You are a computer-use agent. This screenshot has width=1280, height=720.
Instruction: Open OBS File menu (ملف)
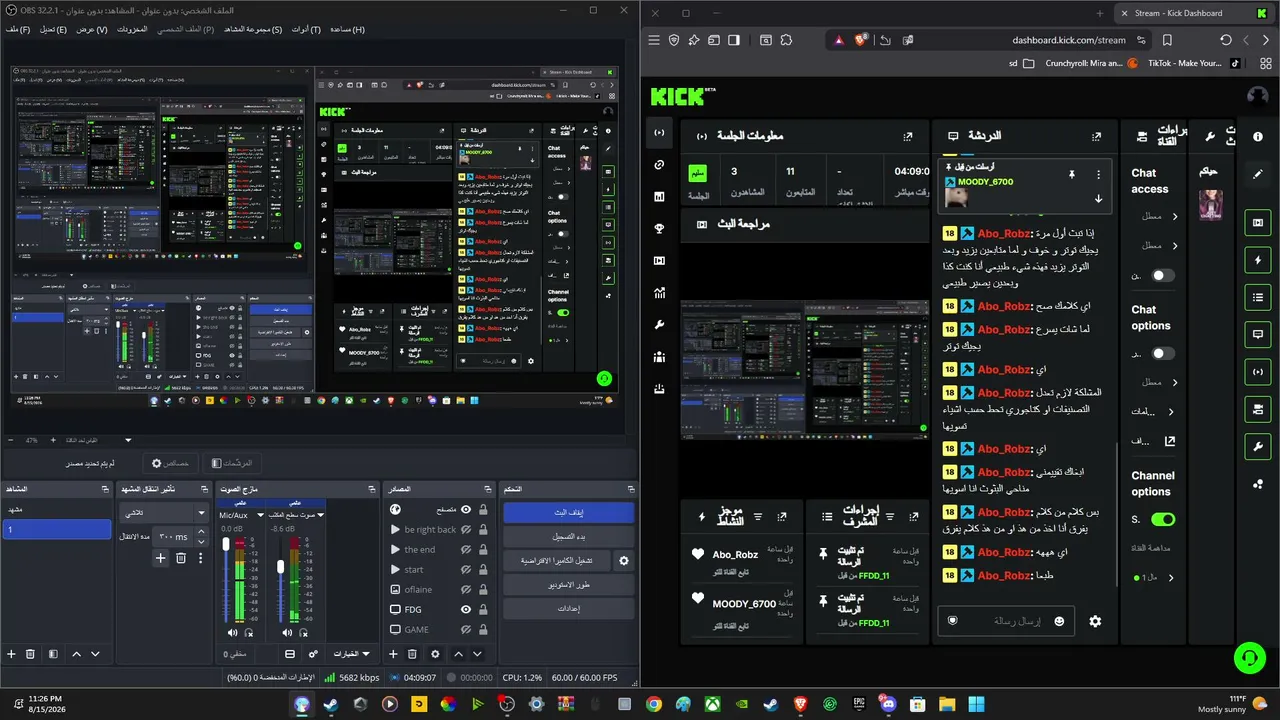[x=18, y=29]
